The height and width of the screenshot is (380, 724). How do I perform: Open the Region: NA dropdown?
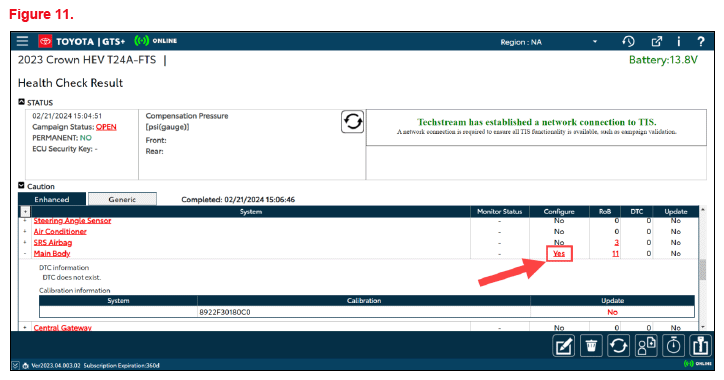point(549,42)
